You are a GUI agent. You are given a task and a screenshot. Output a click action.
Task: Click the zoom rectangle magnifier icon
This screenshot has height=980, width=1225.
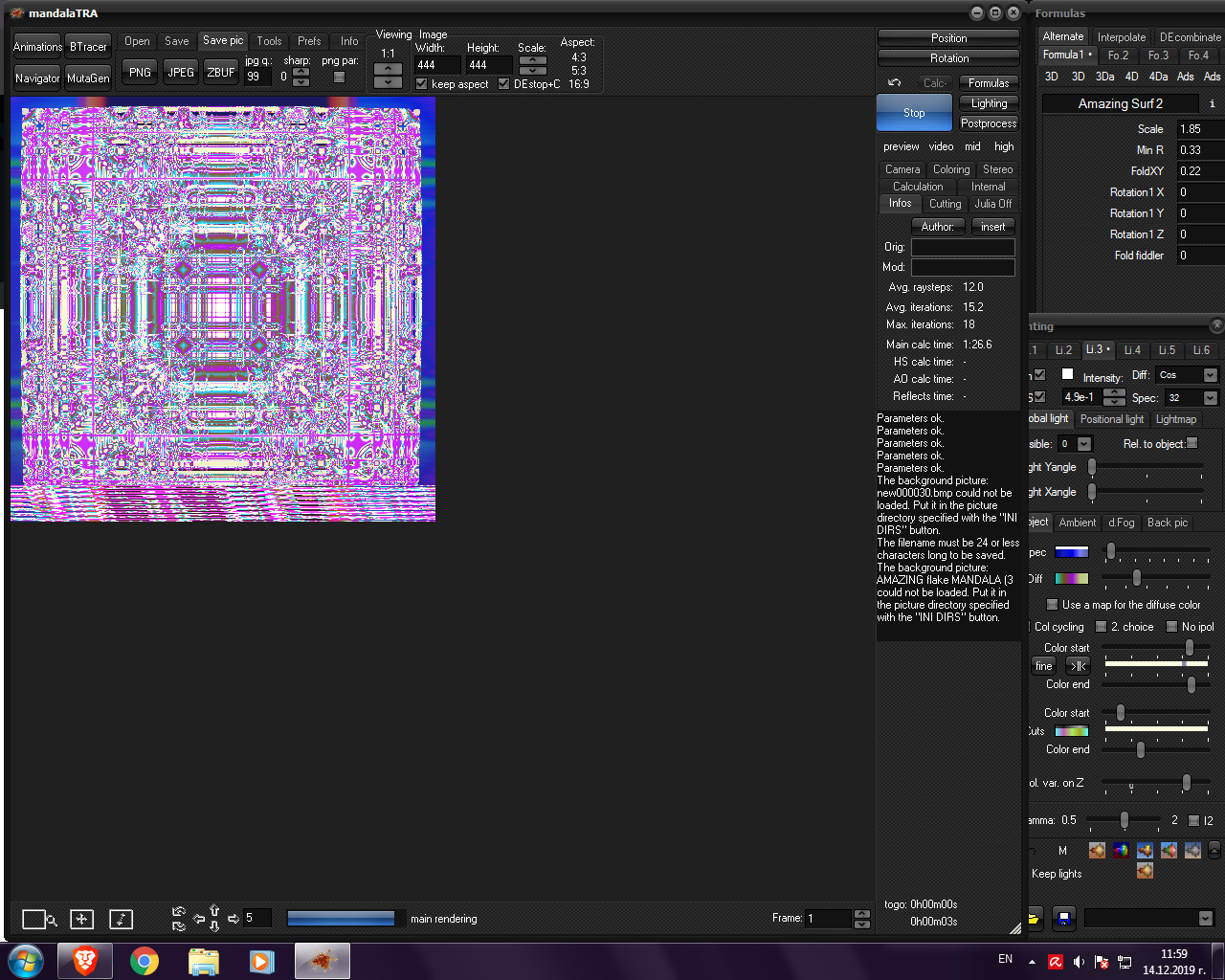pos(39,919)
